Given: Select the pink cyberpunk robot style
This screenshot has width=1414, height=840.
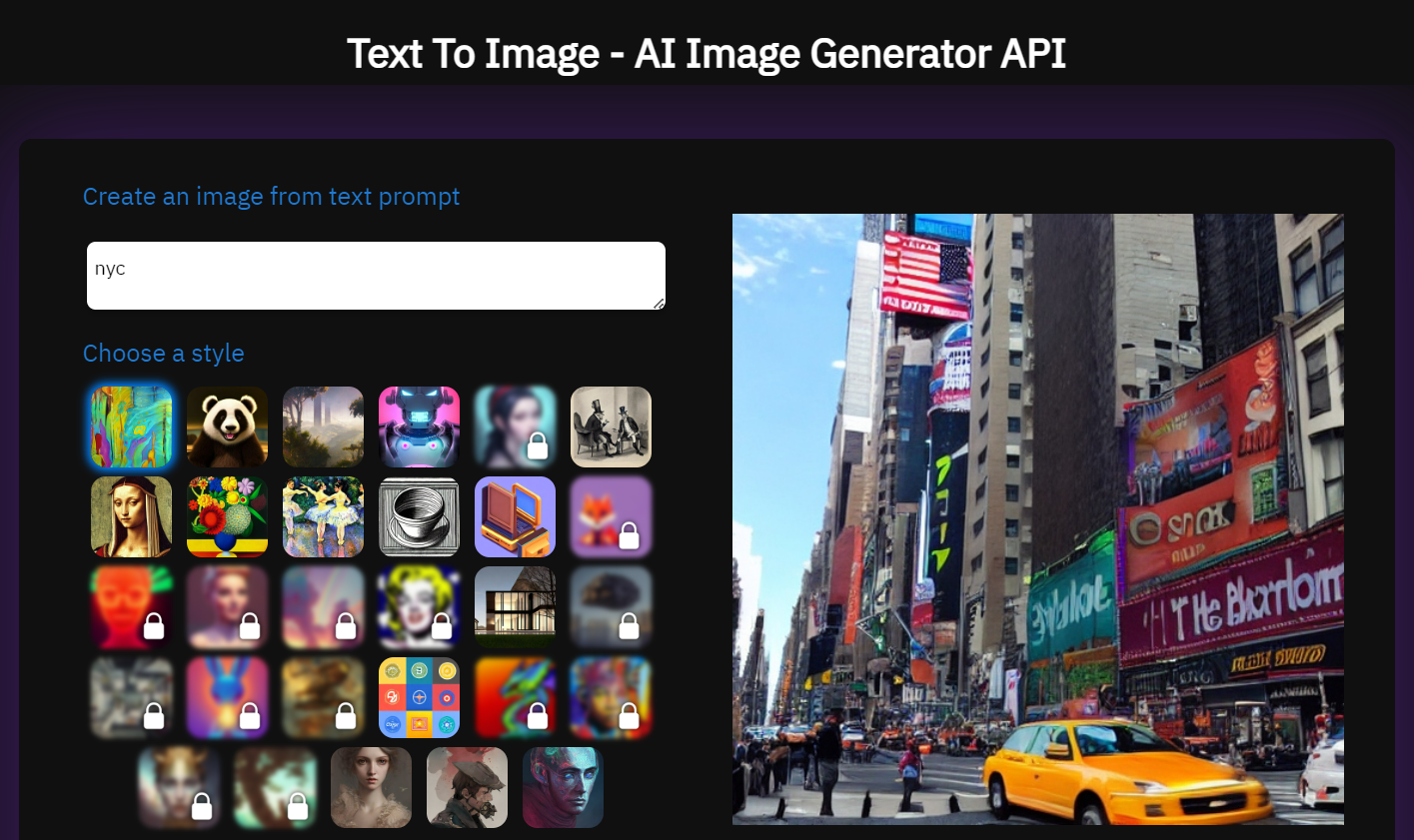Looking at the screenshot, I should click(x=419, y=427).
